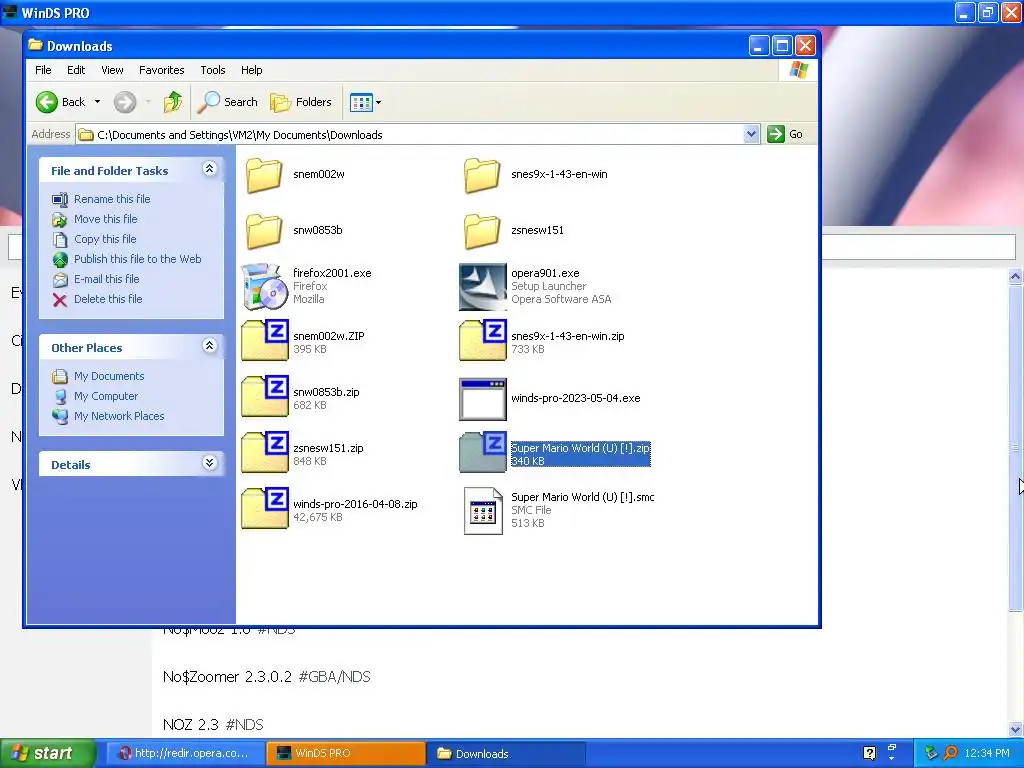Screen dimensions: 1024x768
Task: Open the Help menu
Action: coord(251,70)
